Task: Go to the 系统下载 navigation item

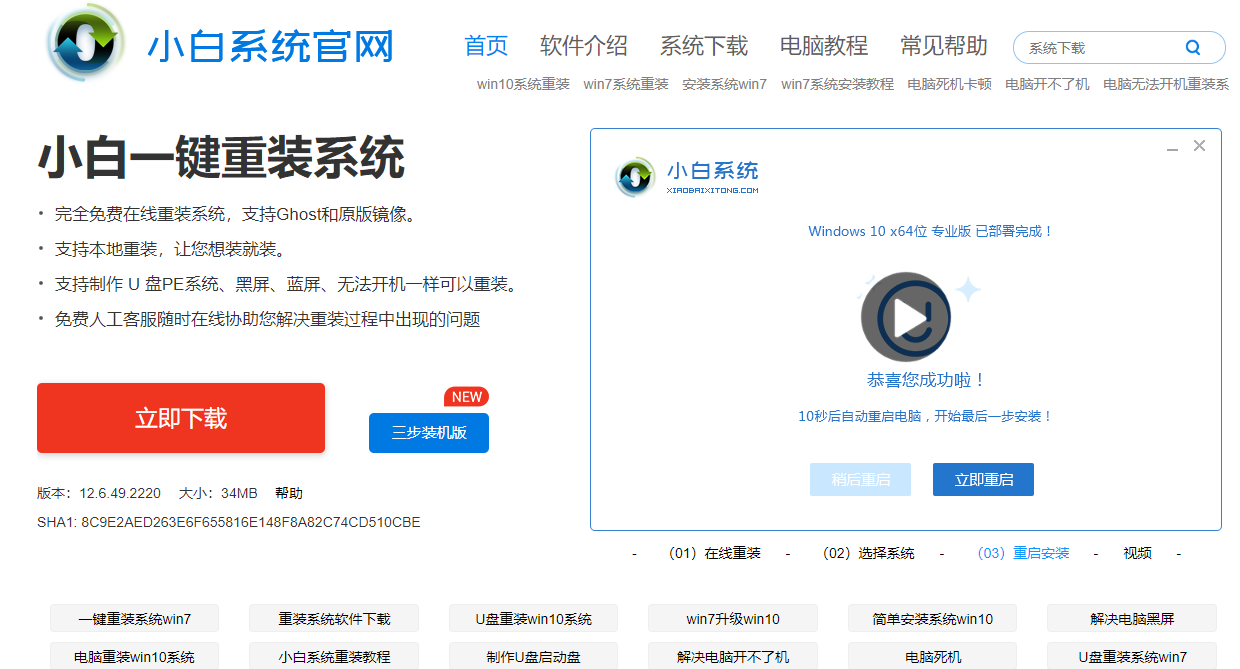Action: pyautogui.click(x=703, y=46)
